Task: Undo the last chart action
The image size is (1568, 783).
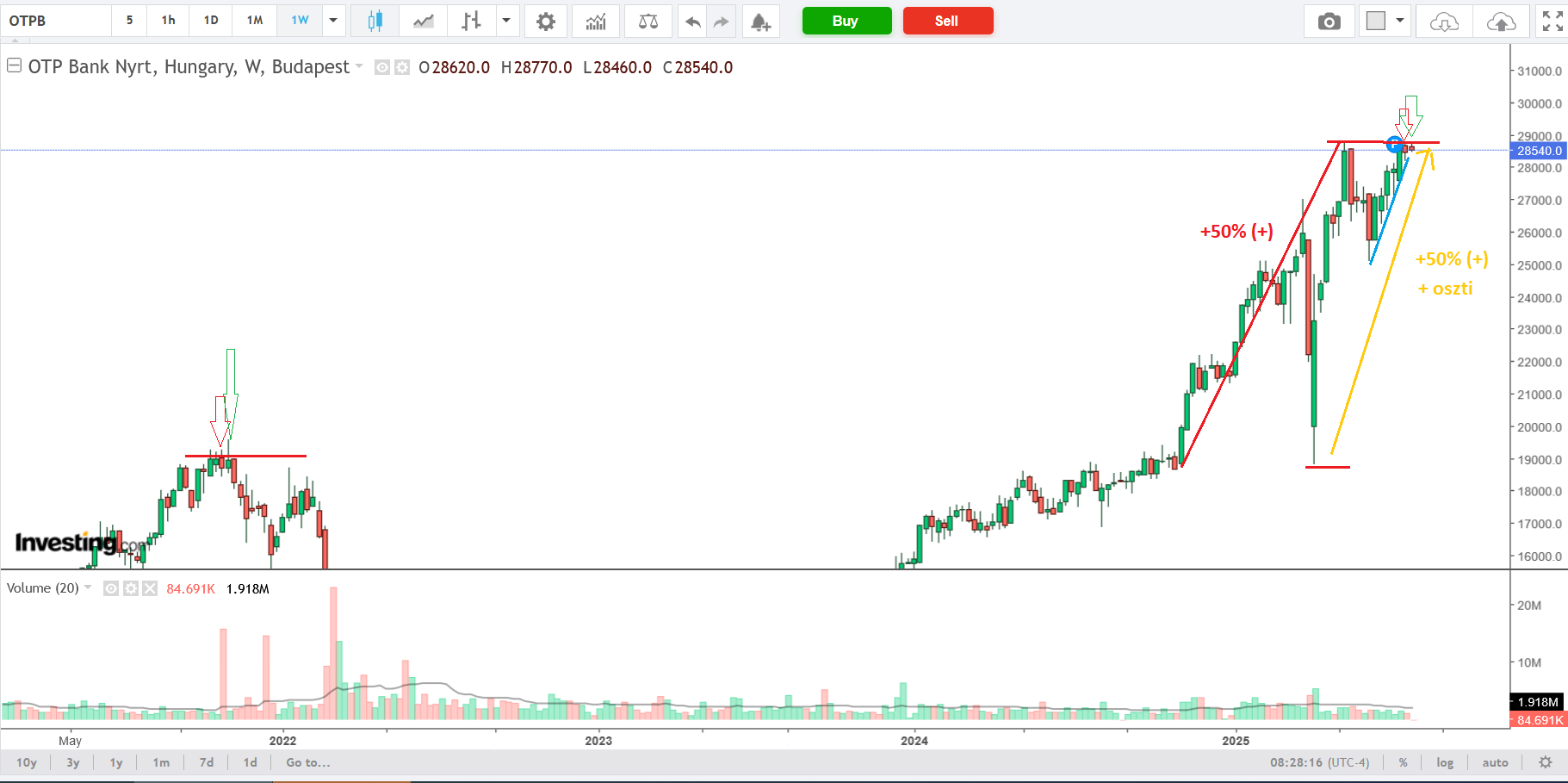Action: [x=692, y=21]
